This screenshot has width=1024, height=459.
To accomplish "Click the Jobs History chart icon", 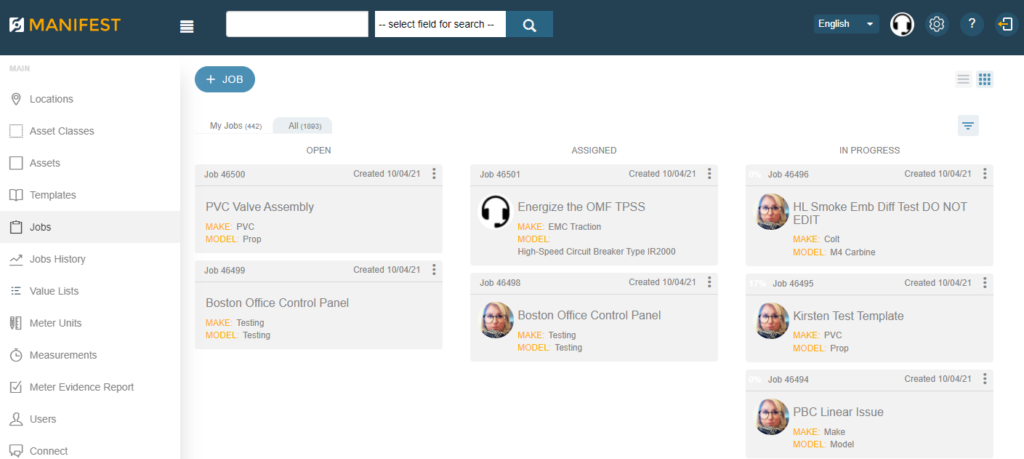I will (16, 259).
